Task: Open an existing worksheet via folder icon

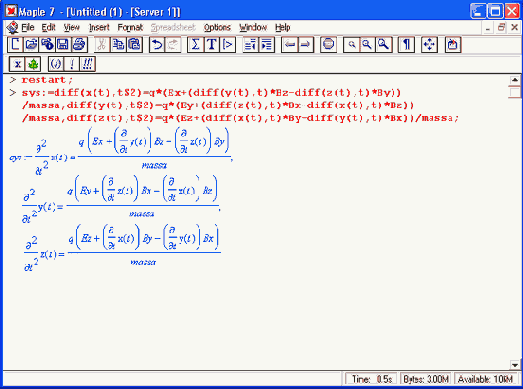Action: [x=31, y=45]
